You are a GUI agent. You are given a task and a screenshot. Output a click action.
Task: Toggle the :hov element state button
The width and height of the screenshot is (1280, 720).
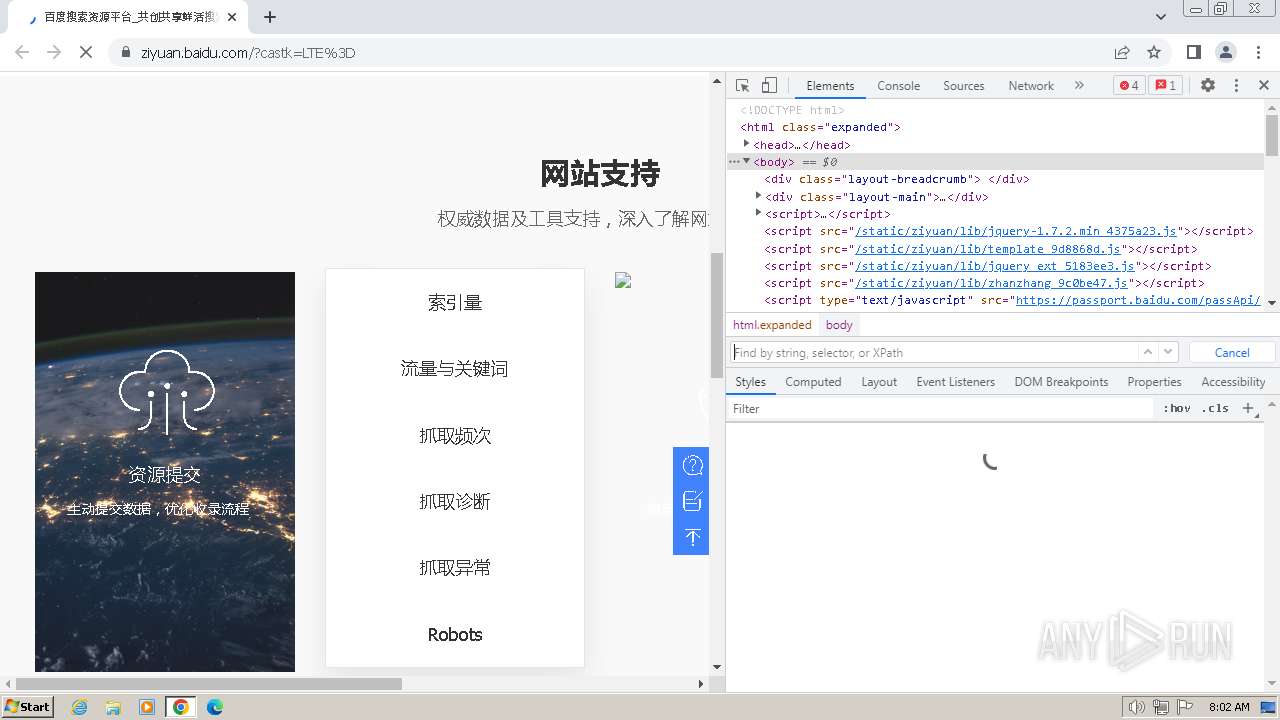coord(1177,408)
